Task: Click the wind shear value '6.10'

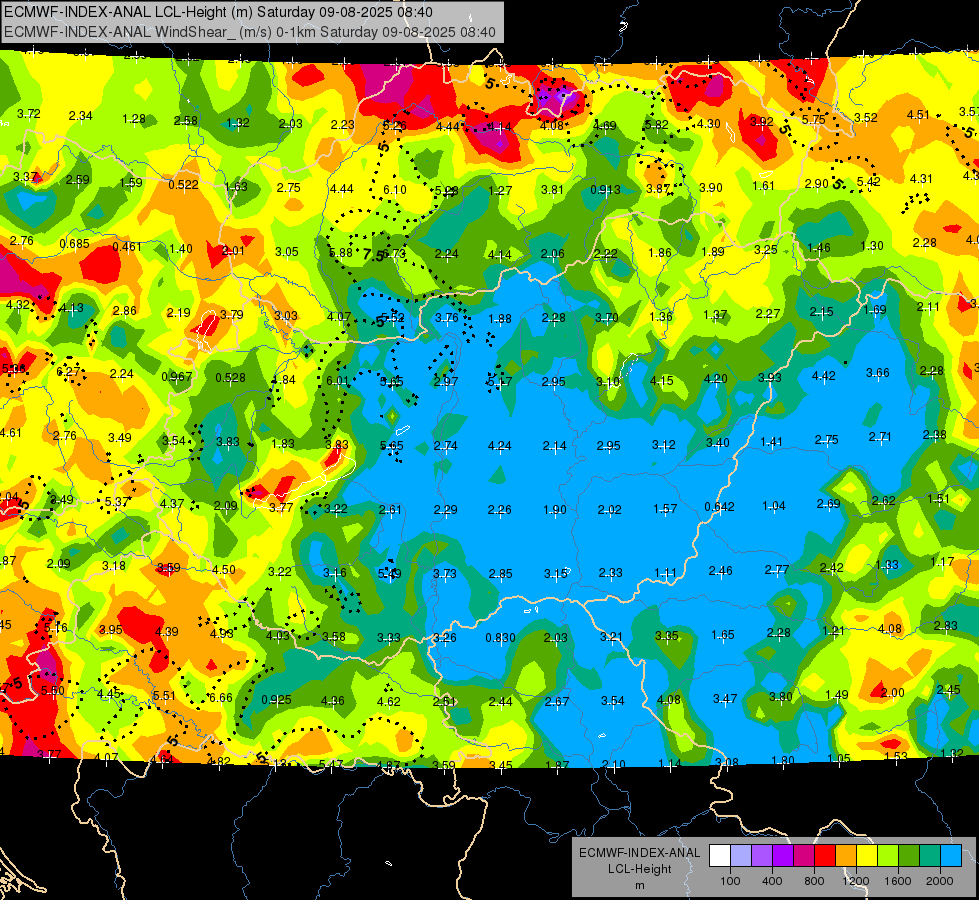Action: pos(395,190)
